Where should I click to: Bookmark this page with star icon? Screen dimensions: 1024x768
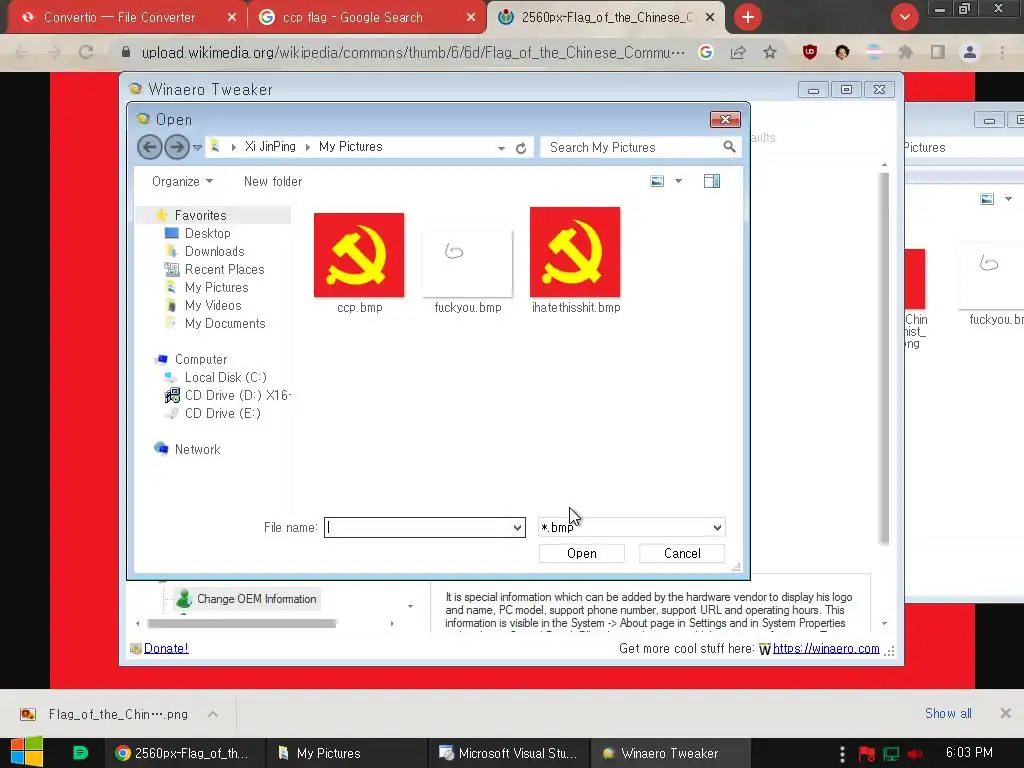[x=770, y=52]
